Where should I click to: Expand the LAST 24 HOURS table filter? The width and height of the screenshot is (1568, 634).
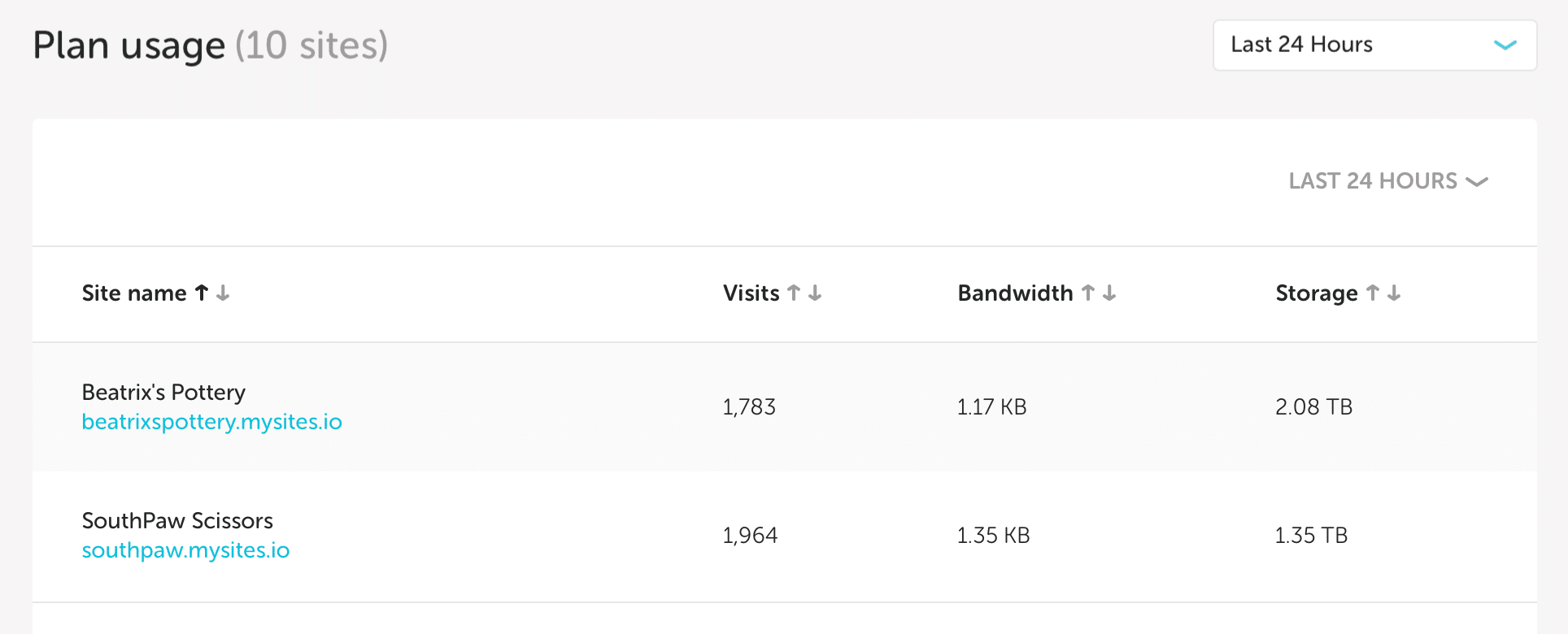coord(1387,180)
